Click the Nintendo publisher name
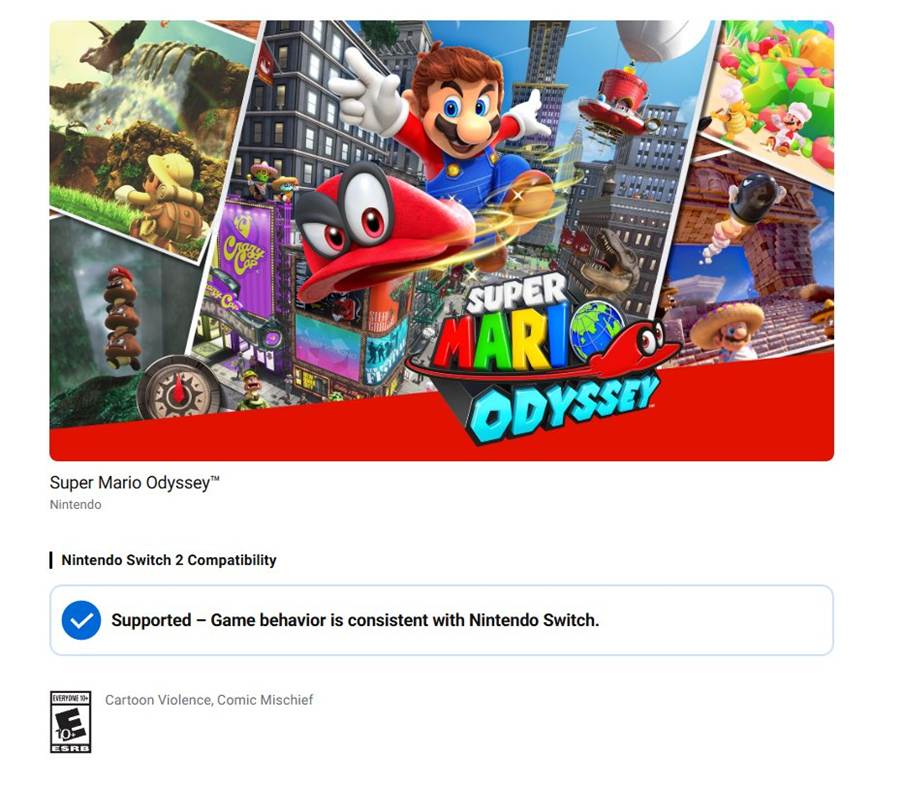This screenshot has width=903, height=786. click(x=75, y=504)
